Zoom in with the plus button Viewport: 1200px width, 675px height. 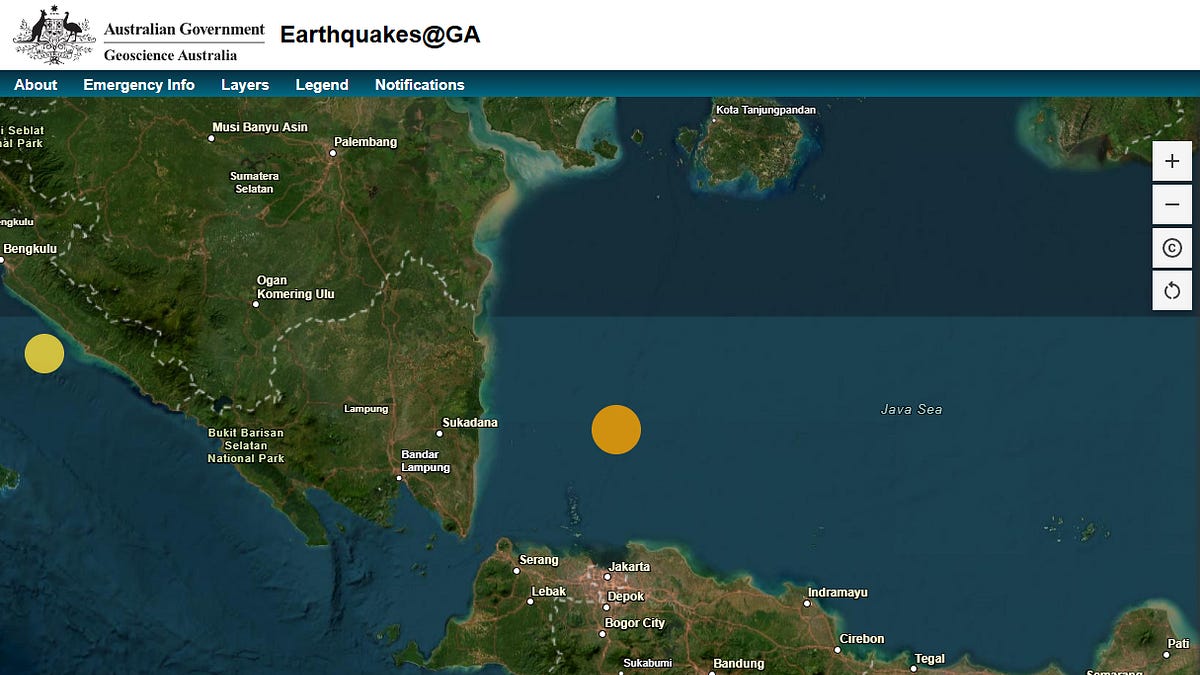(x=1172, y=161)
